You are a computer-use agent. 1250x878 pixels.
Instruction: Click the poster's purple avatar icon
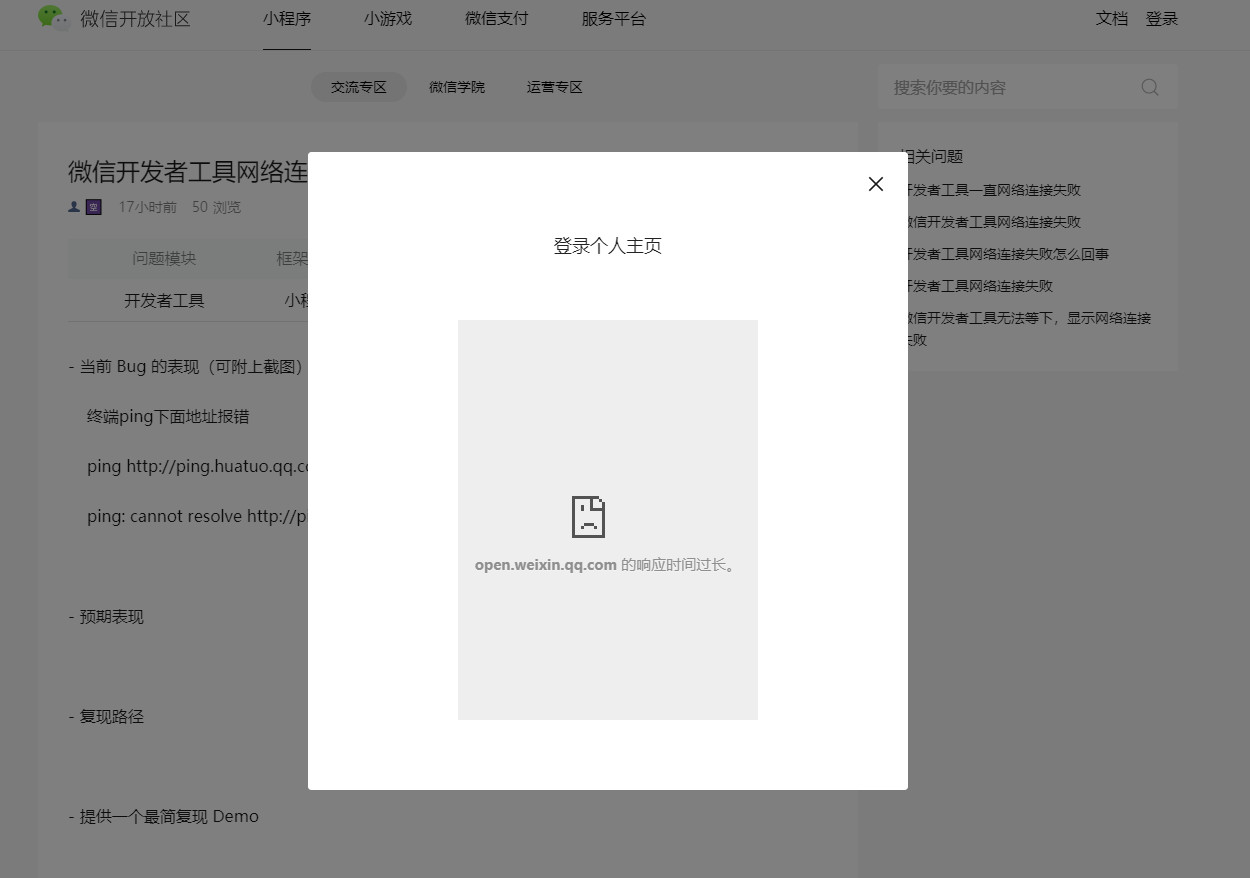[x=93, y=207]
